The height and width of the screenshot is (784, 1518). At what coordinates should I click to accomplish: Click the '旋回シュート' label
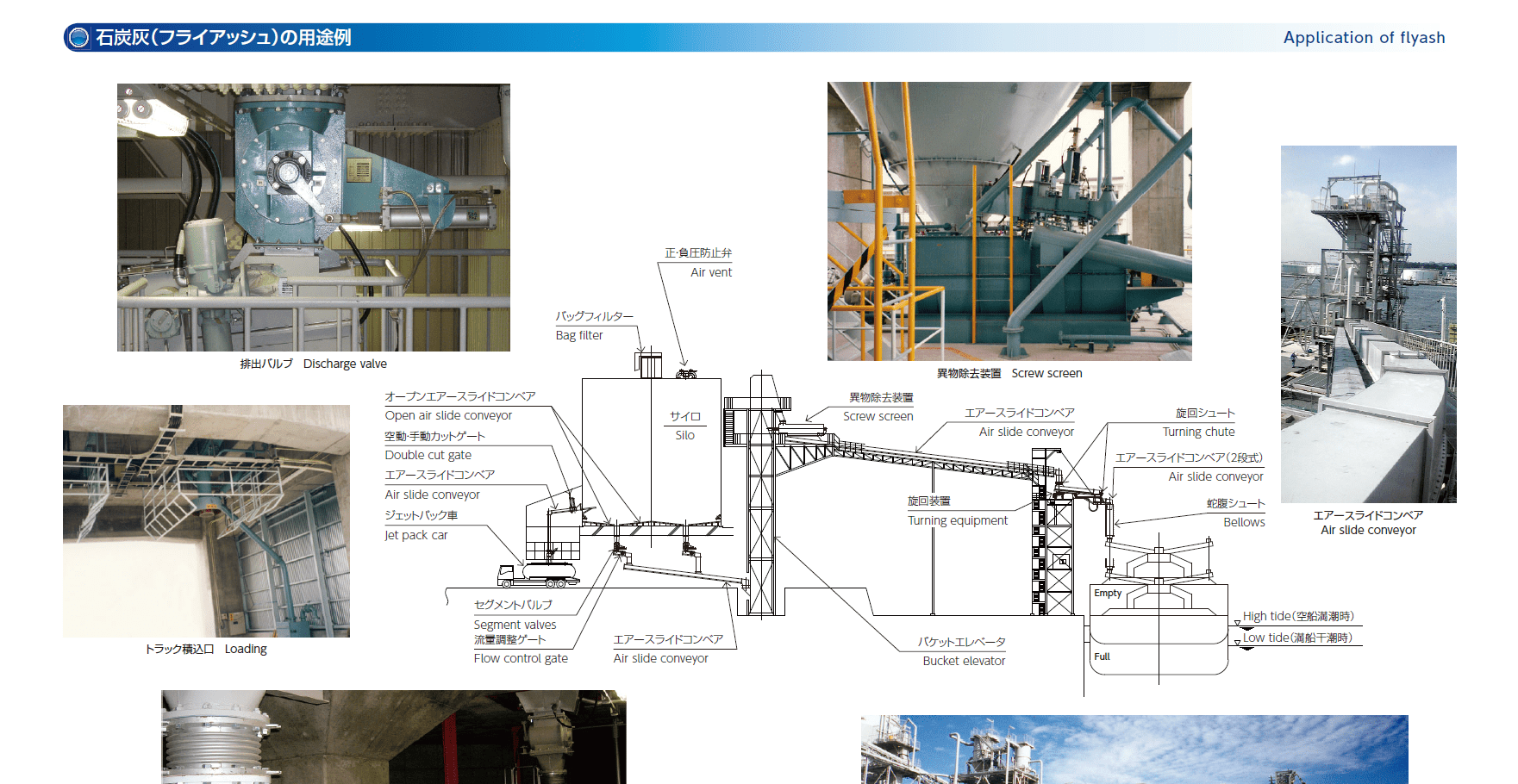click(1206, 413)
